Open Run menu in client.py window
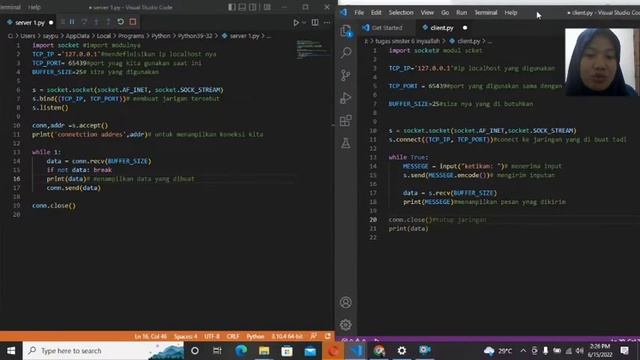640x360 pixels. point(462,13)
